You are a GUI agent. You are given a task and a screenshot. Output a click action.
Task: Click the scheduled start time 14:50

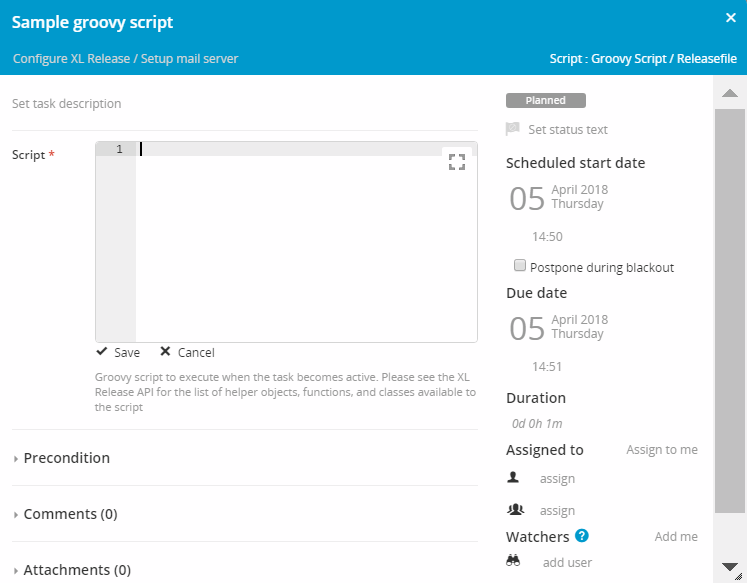(x=547, y=237)
